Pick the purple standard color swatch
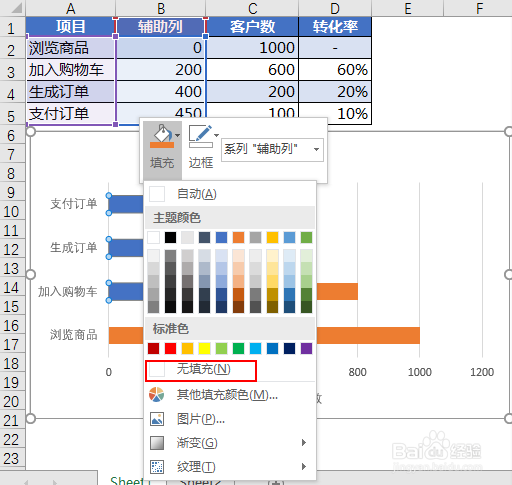Image resolution: width=512 pixels, height=485 pixels. click(x=306, y=349)
